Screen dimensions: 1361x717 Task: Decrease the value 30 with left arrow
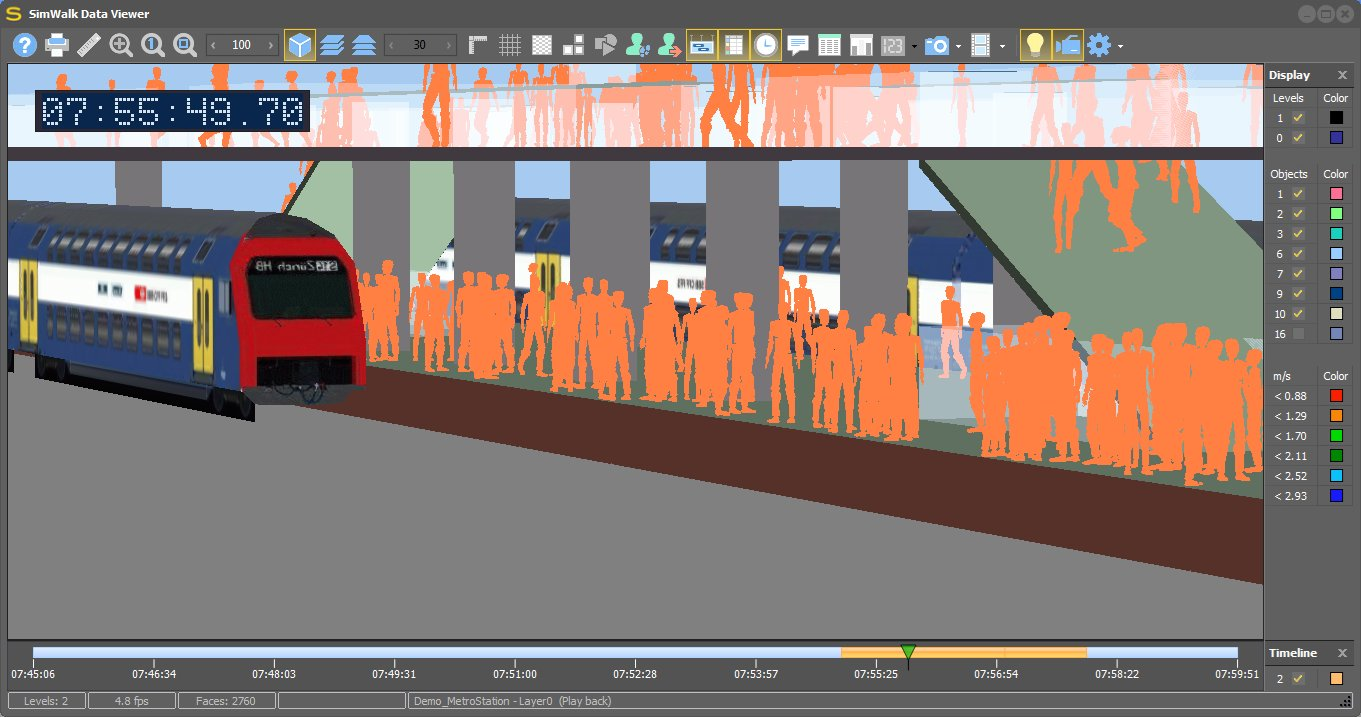coord(392,45)
